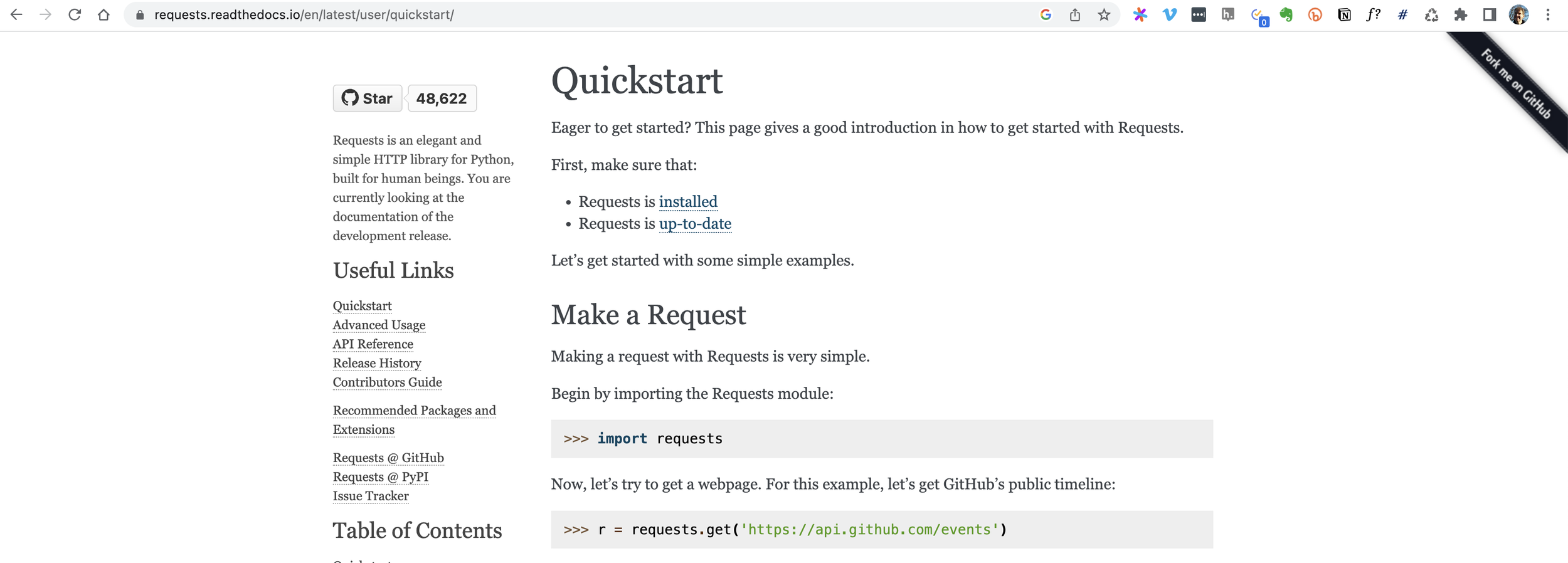The image size is (1568, 563).
Task: Click the 'import requests' code block
Action: point(882,439)
